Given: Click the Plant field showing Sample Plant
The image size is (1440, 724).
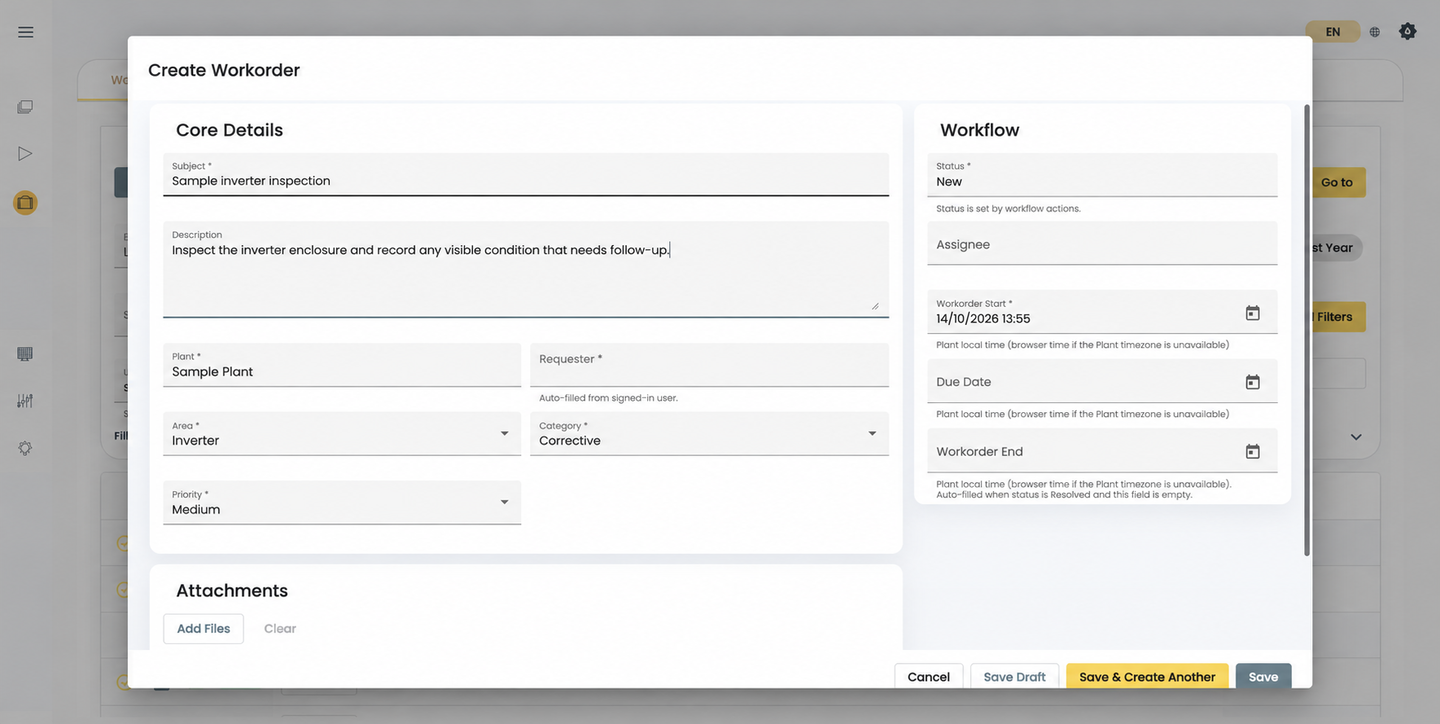Looking at the screenshot, I should (342, 365).
